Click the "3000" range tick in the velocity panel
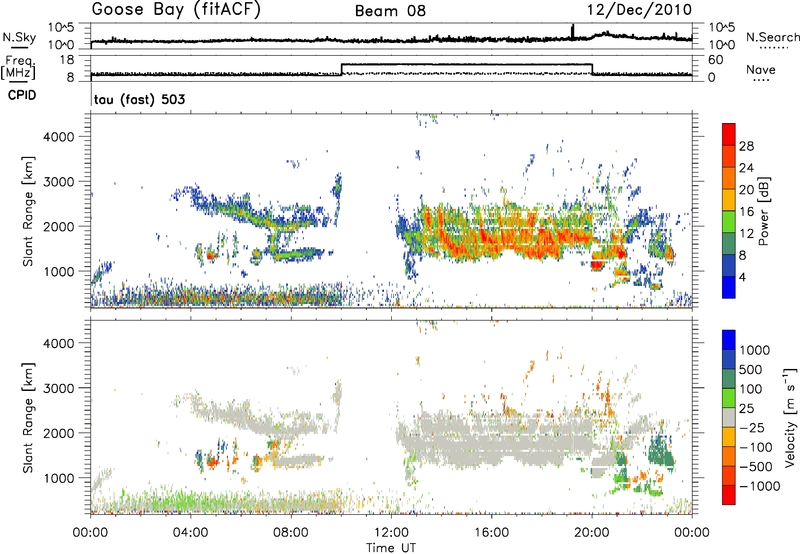 58,388
